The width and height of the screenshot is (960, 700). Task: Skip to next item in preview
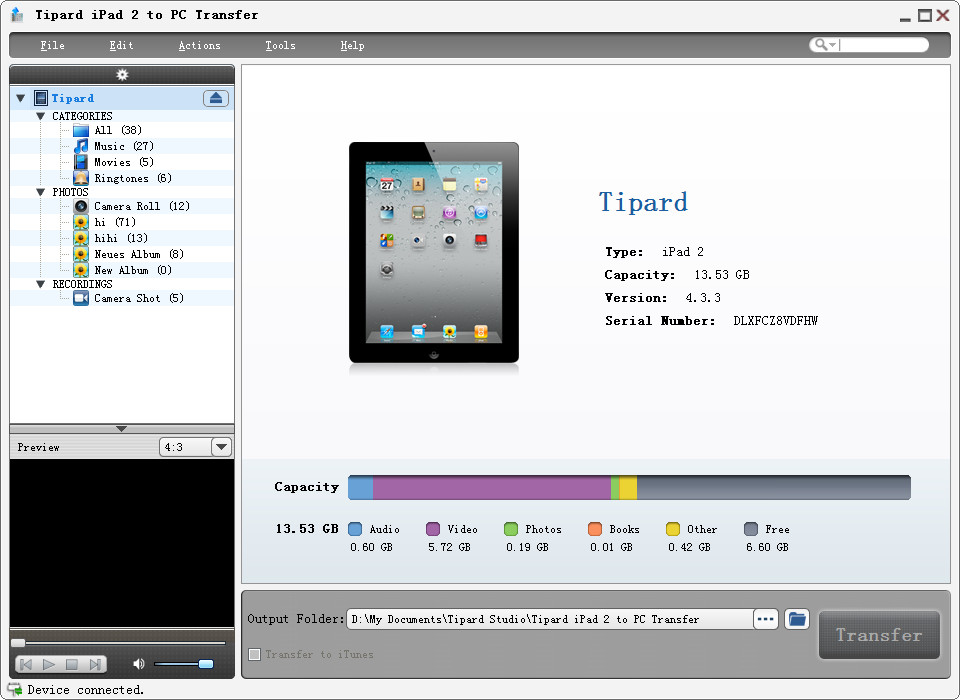[95, 664]
